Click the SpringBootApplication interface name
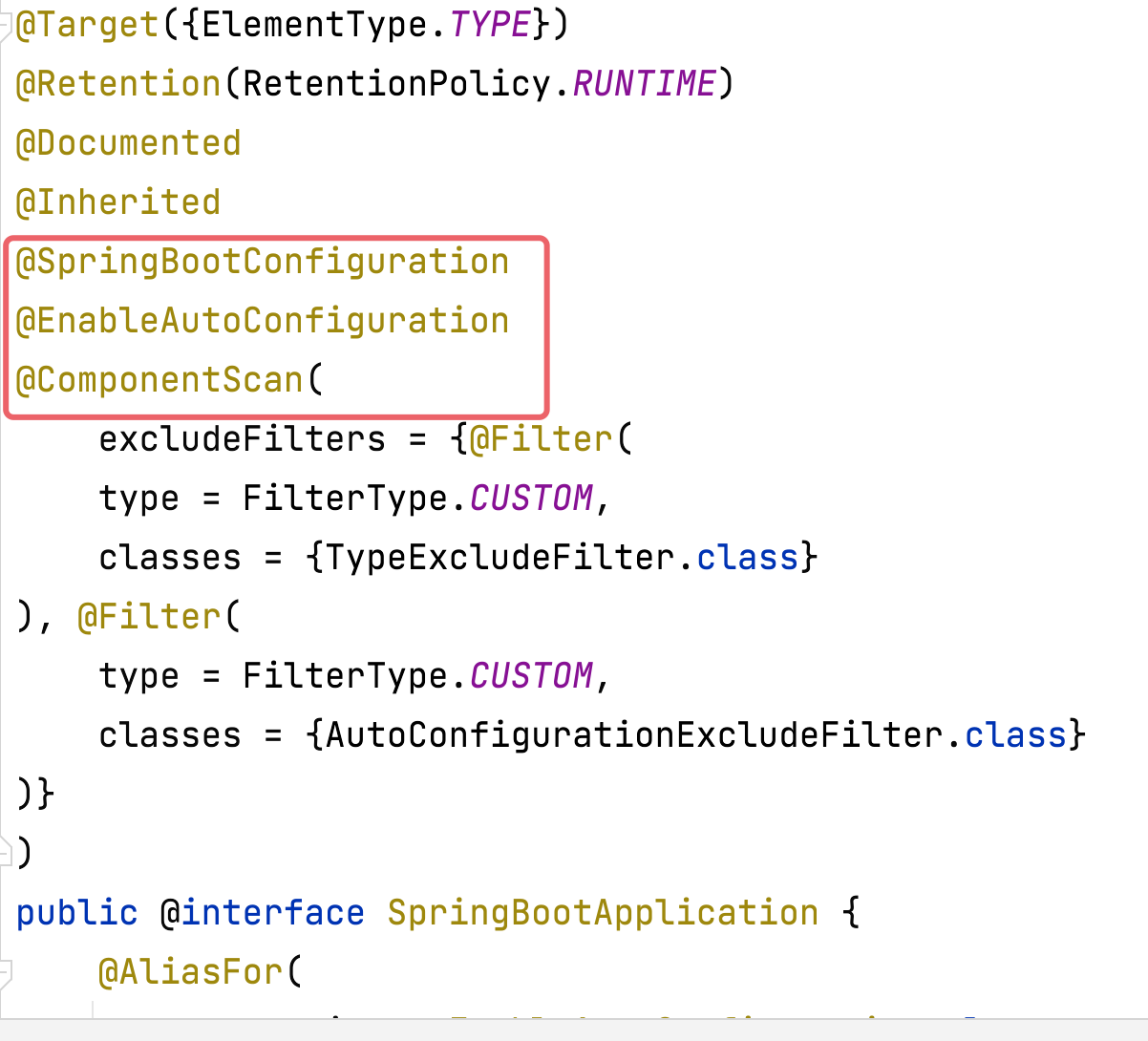This screenshot has width=1148, height=1041. click(x=603, y=913)
